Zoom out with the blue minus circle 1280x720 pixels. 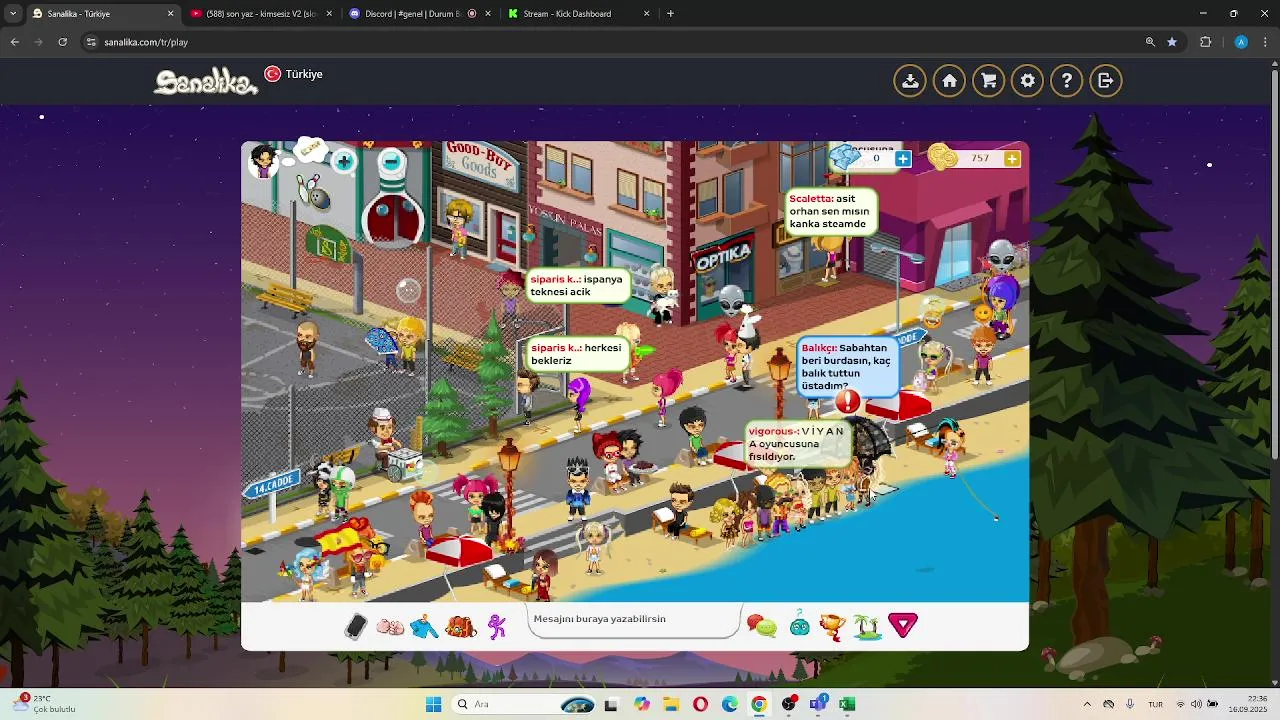pos(392,161)
